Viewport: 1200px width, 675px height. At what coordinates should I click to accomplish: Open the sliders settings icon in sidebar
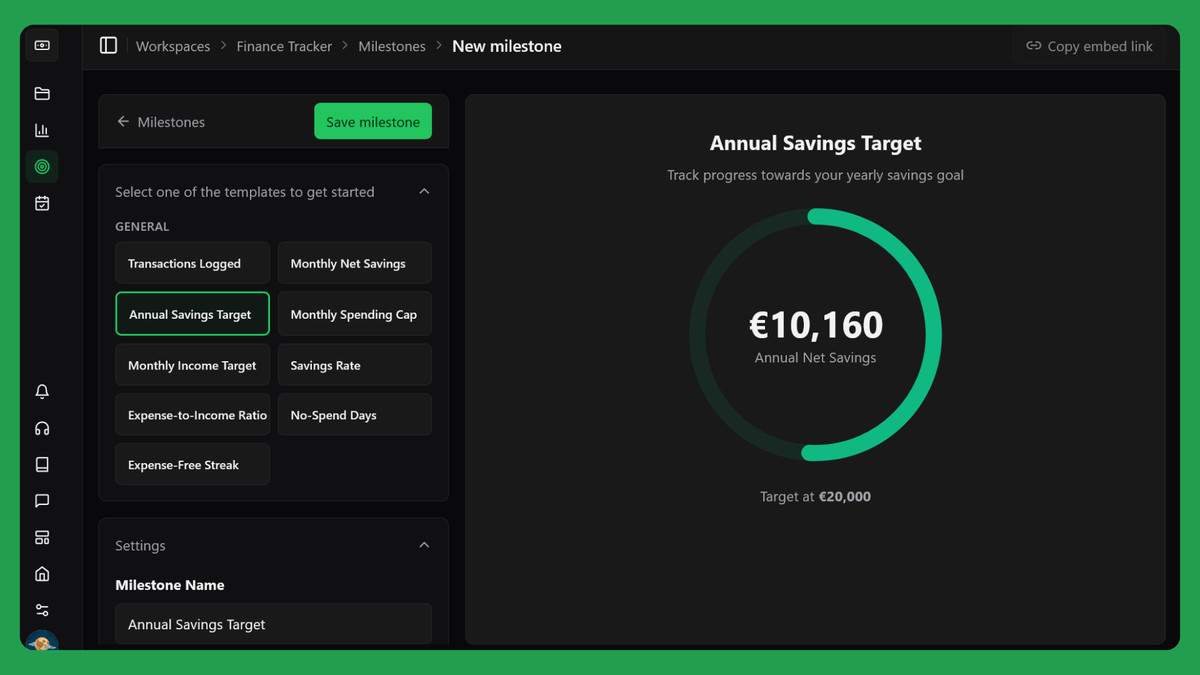pos(42,610)
